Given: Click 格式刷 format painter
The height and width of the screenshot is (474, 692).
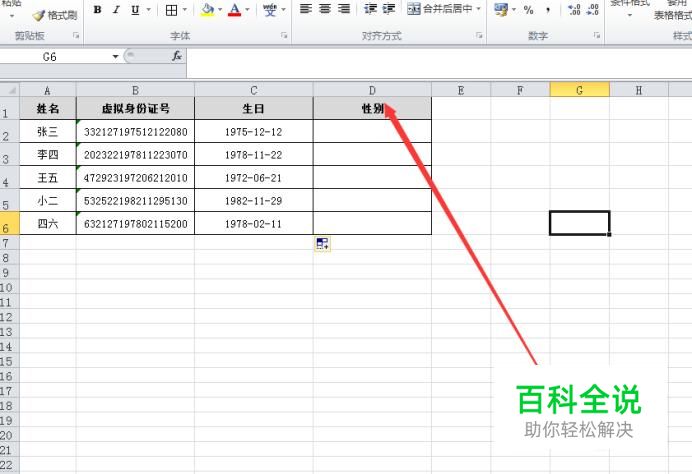Looking at the screenshot, I should click(x=56, y=15).
